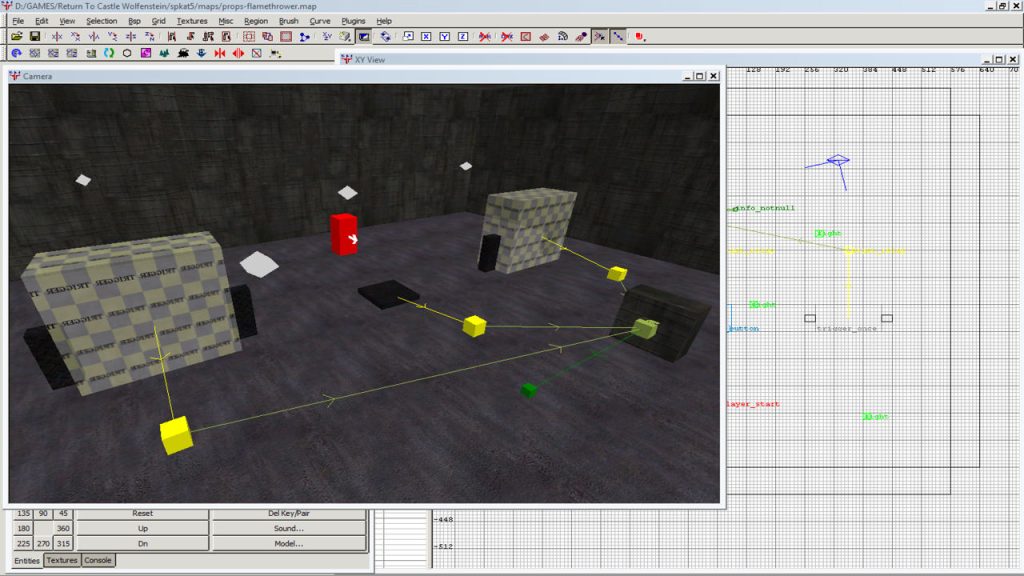
Task: Select the Flip X toolbar icon
Action: [x=57, y=37]
